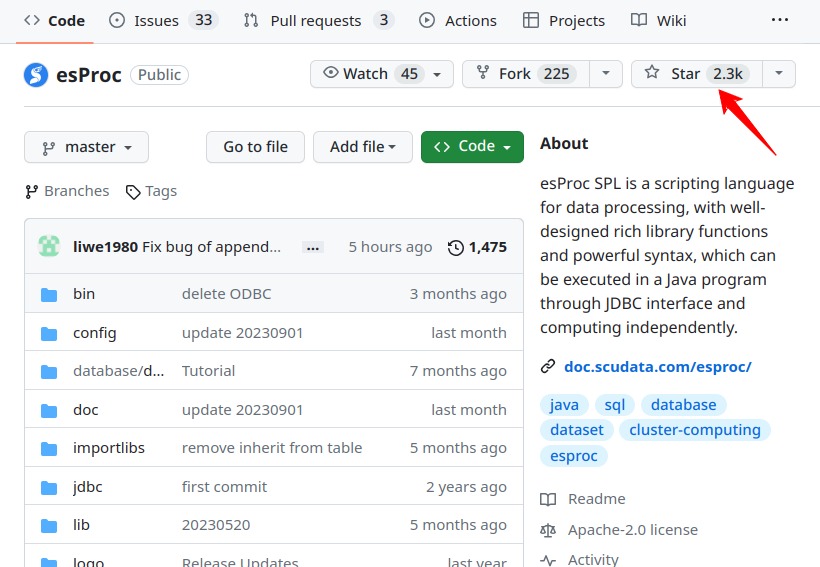Select the sql topic tag

(x=614, y=405)
